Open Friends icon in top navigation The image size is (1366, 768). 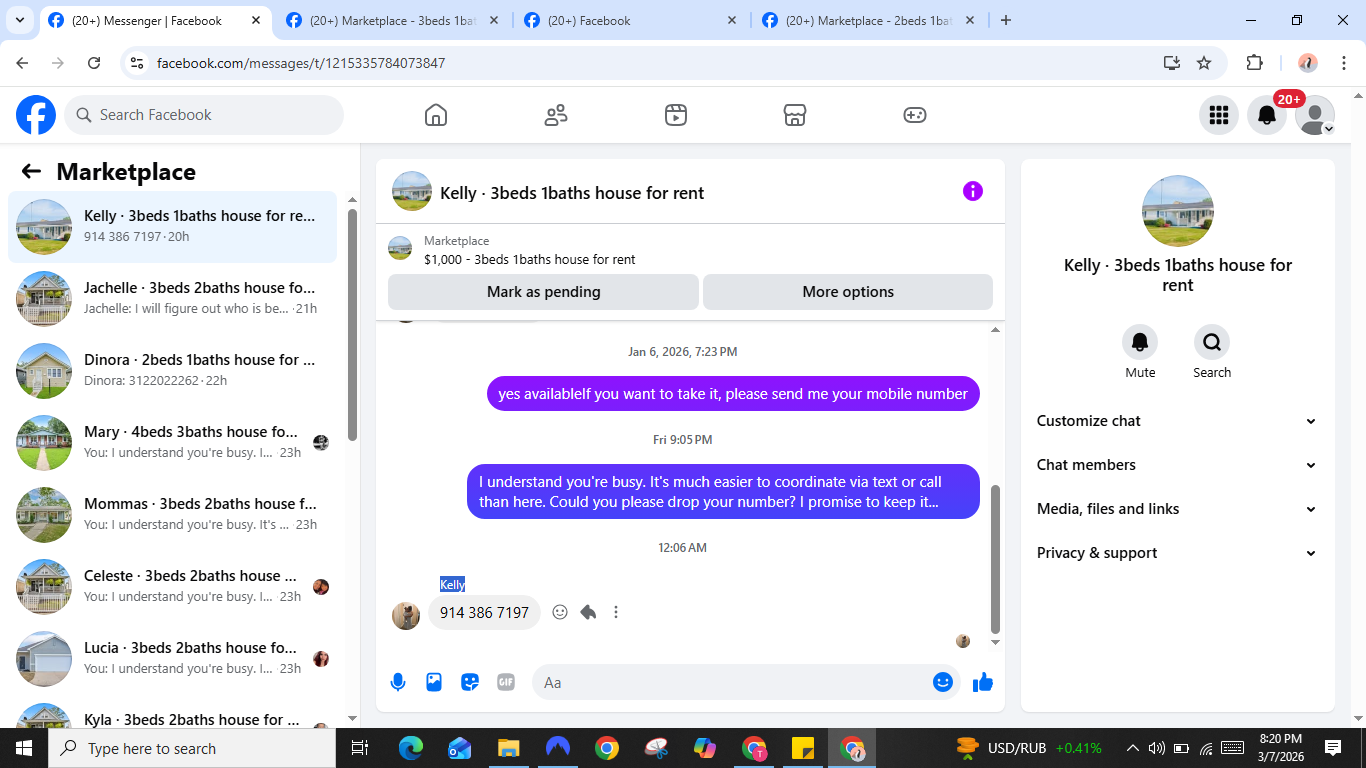[x=556, y=115]
